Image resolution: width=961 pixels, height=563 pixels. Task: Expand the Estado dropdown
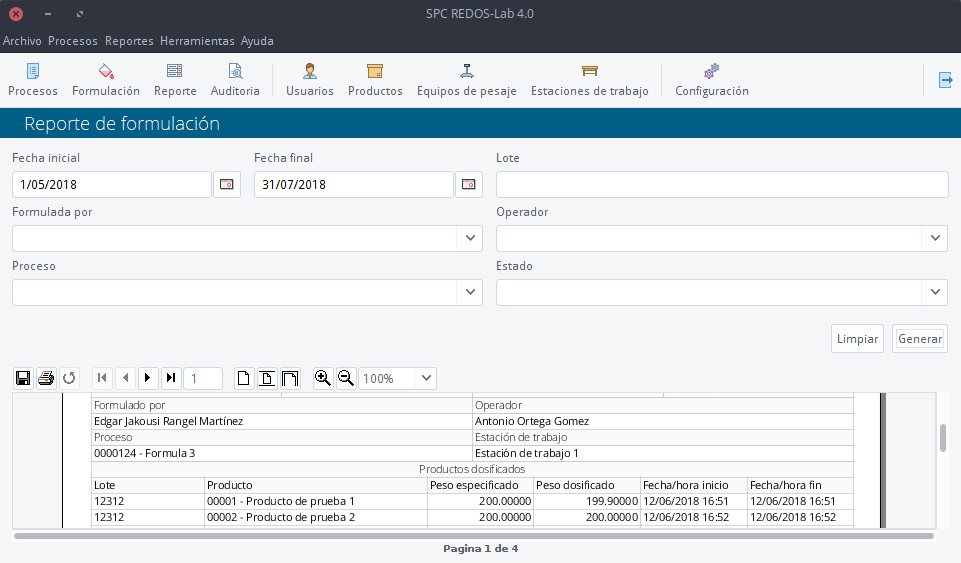tap(935, 292)
